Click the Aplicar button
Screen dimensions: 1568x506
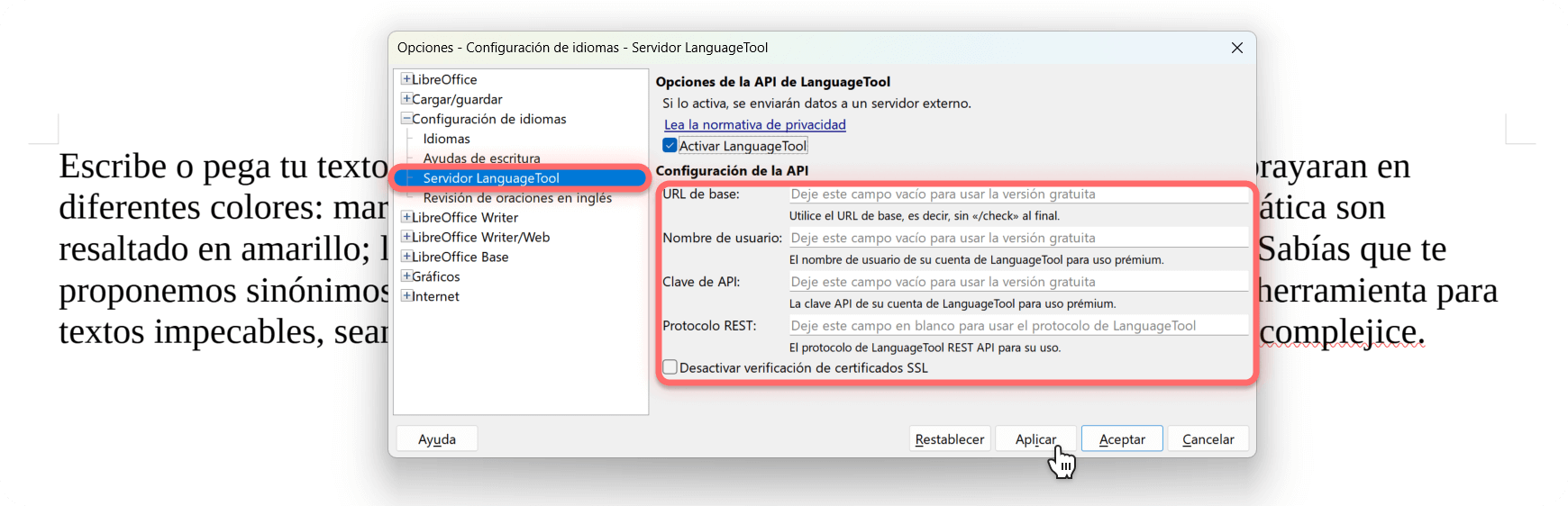click(1035, 439)
